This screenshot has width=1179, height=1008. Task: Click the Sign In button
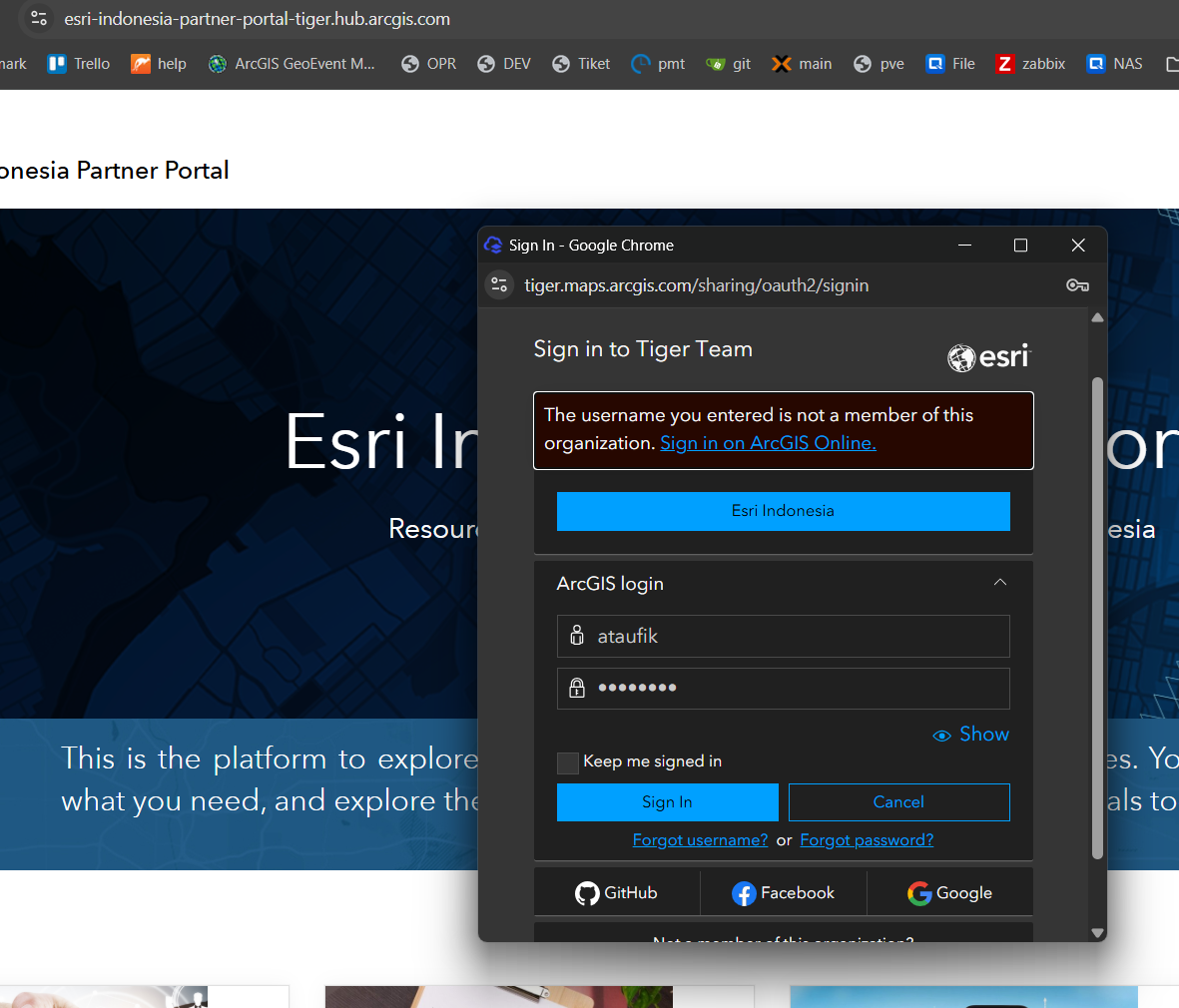667,802
